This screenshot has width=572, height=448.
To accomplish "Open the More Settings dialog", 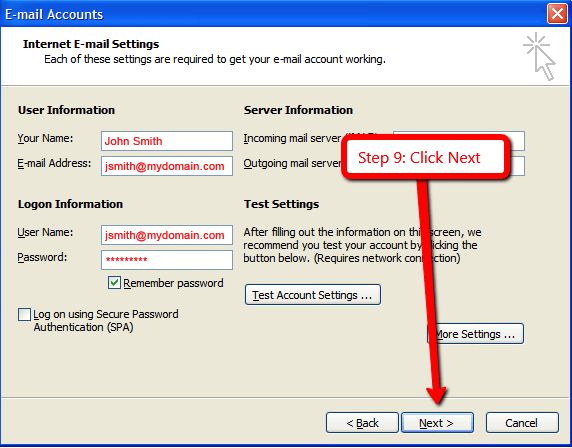I will point(475,334).
